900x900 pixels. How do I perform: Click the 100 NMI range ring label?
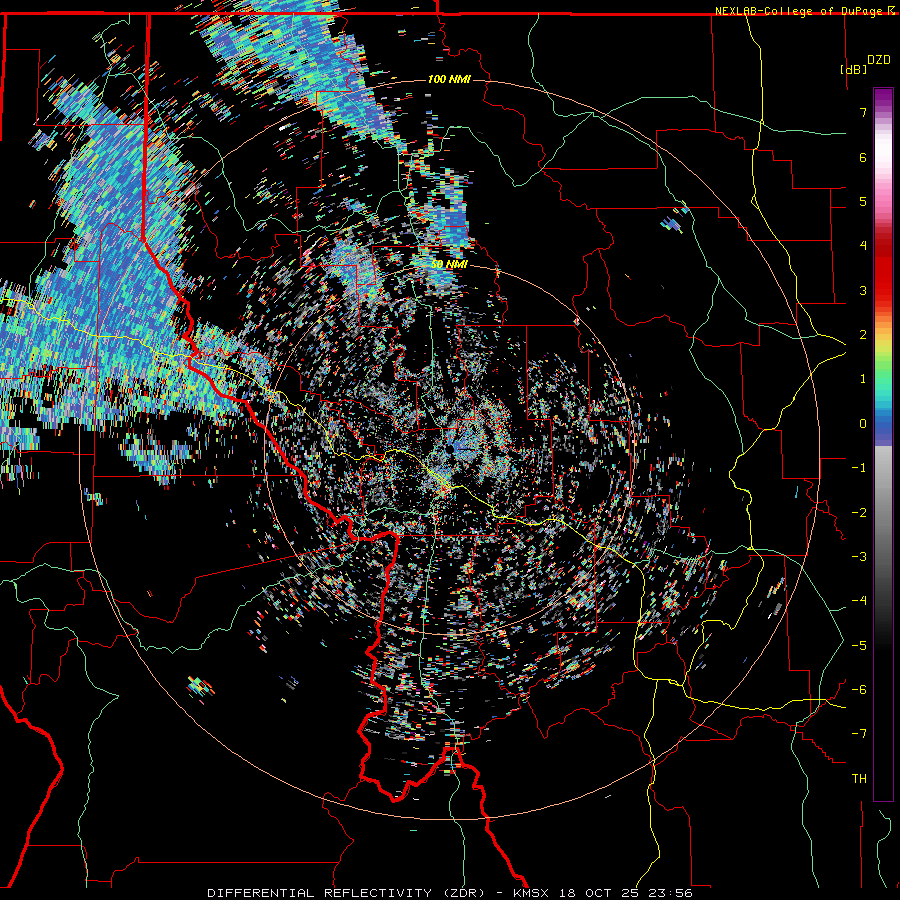coord(449,79)
